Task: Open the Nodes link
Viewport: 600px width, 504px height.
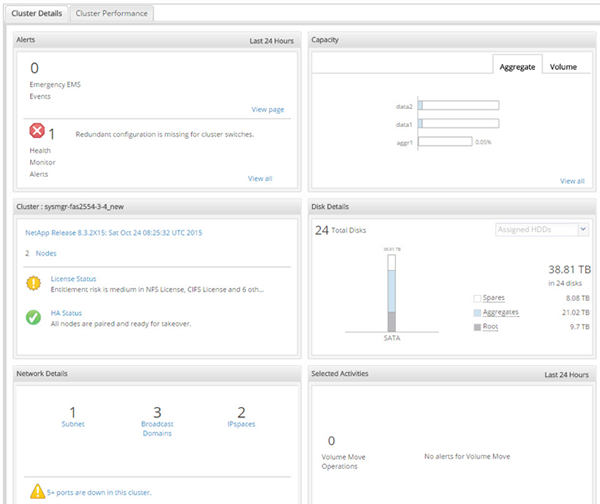Action: tap(46, 254)
